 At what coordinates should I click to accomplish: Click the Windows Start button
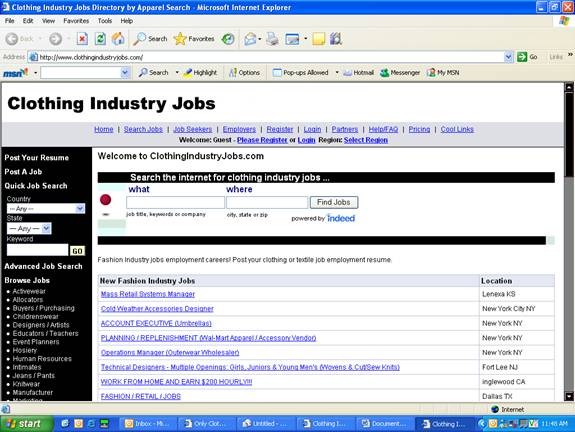26,424
